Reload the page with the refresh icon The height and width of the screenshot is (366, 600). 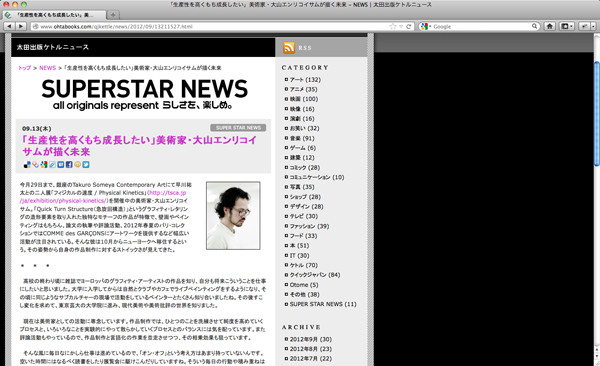click(408, 26)
